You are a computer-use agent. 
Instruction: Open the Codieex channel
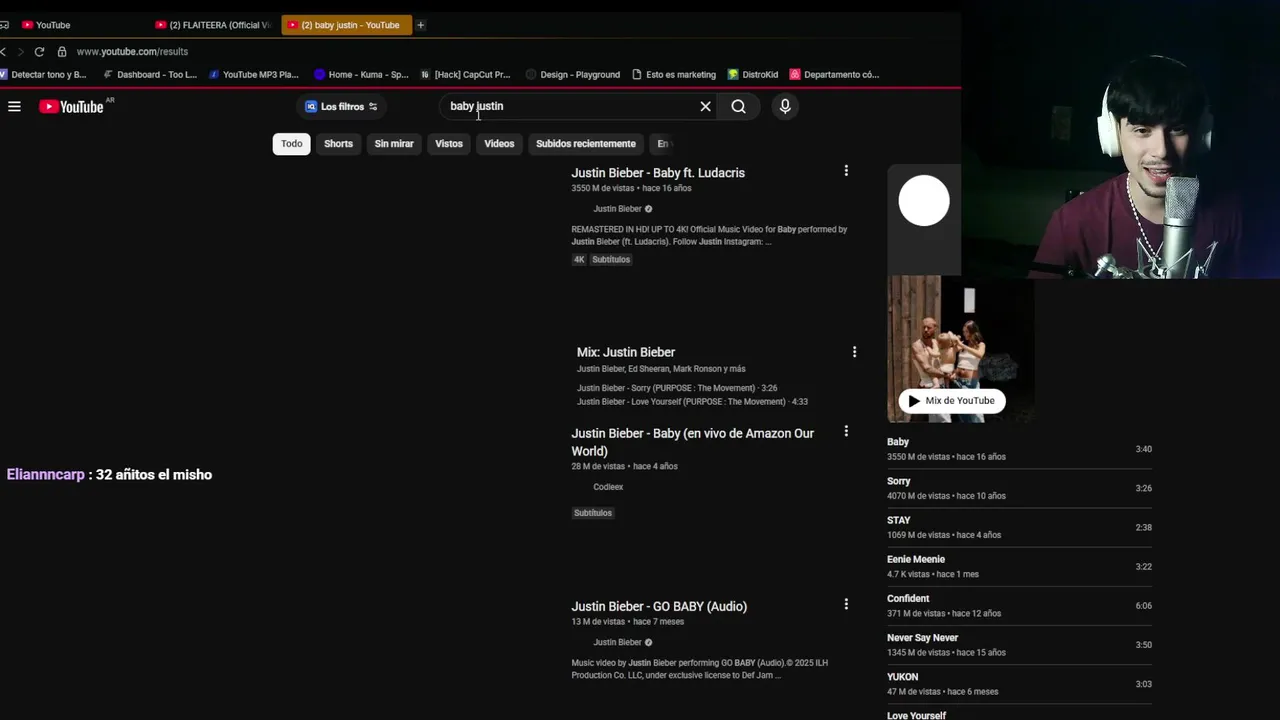point(608,487)
